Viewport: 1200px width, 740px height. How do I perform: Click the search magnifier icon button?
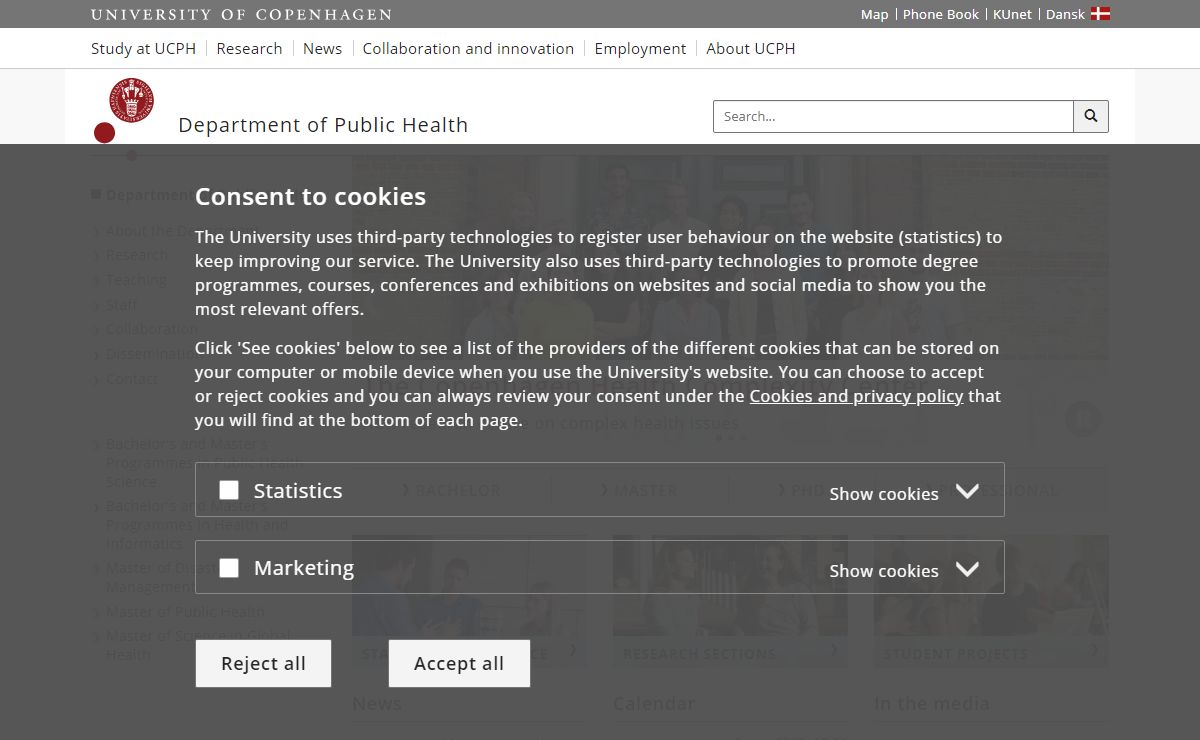pyautogui.click(x=1091, y=116)
